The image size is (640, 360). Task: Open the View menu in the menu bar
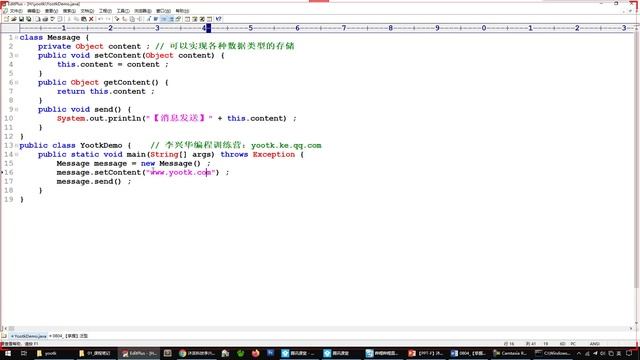coord(51,11)
